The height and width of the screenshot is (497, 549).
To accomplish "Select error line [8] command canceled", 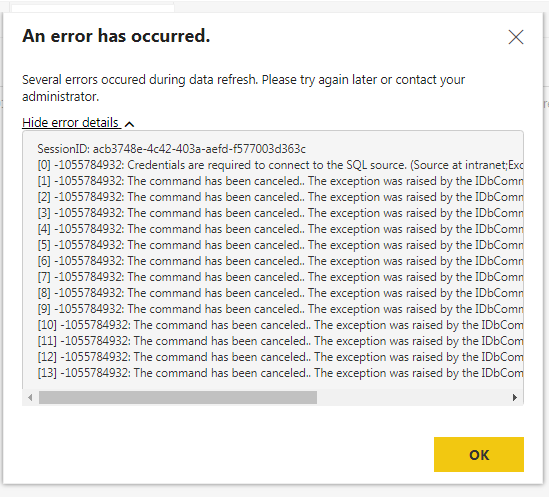I will pyautogui.click(x=280, y=293).
